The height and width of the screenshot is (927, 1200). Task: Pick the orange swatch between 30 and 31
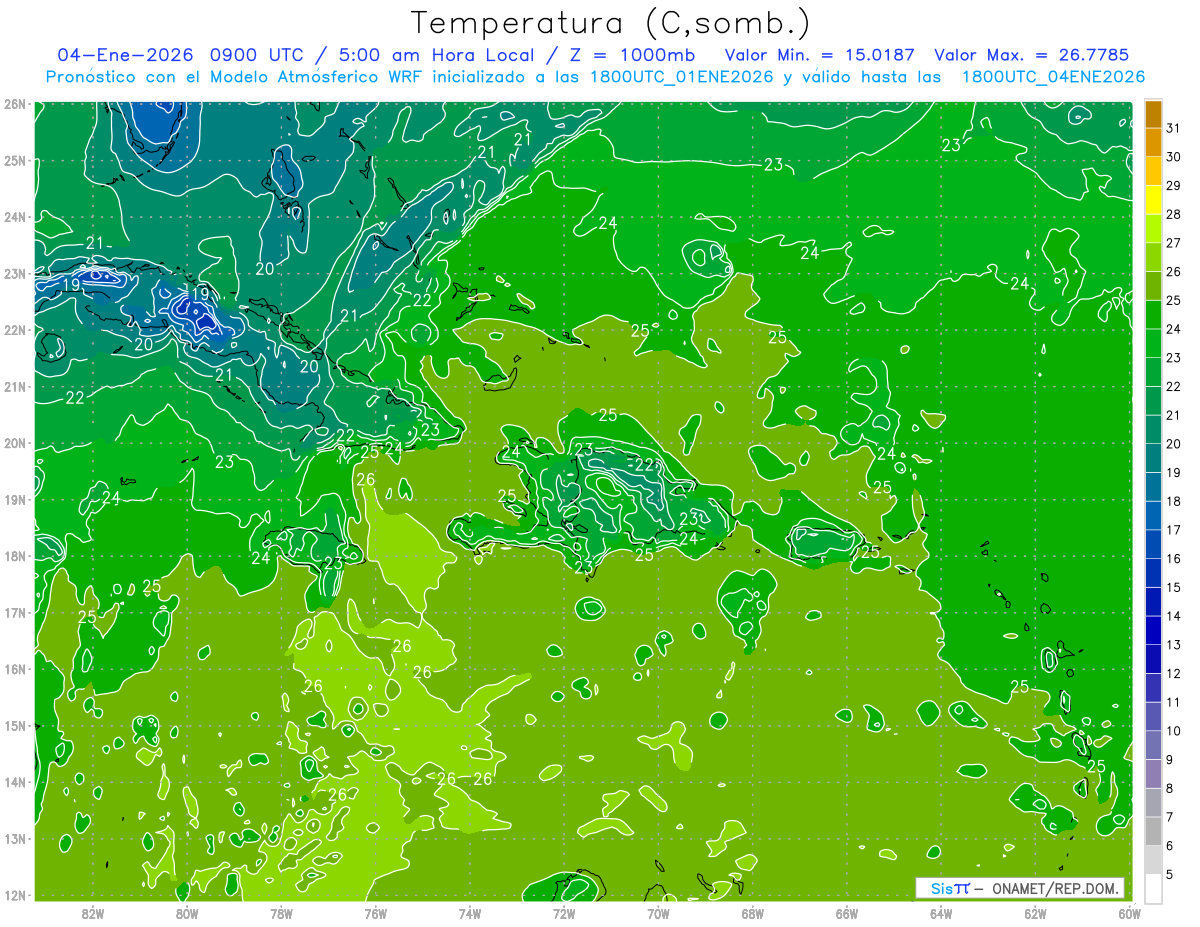(1153, 142)
